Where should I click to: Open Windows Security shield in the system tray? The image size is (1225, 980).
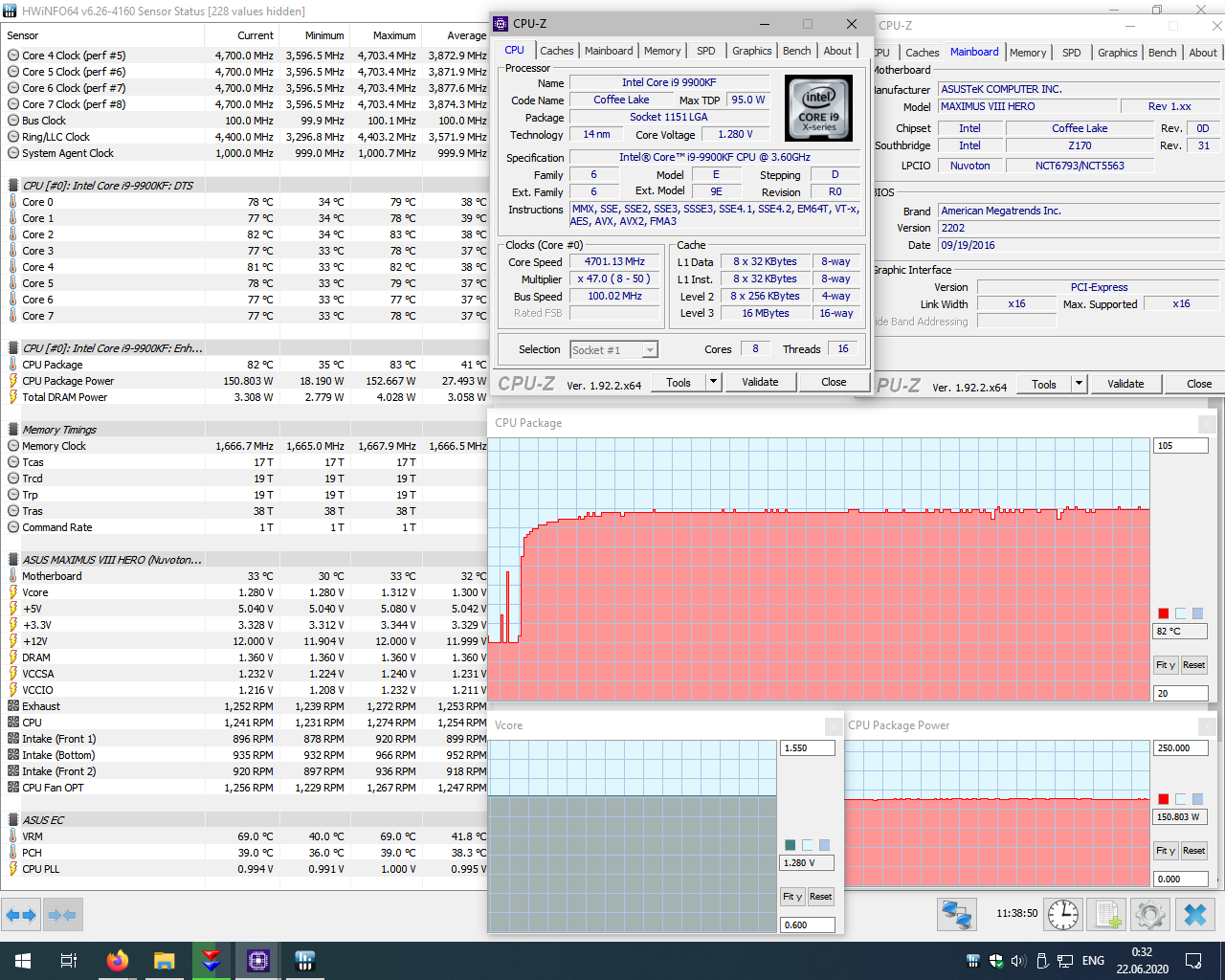(995, 961)
